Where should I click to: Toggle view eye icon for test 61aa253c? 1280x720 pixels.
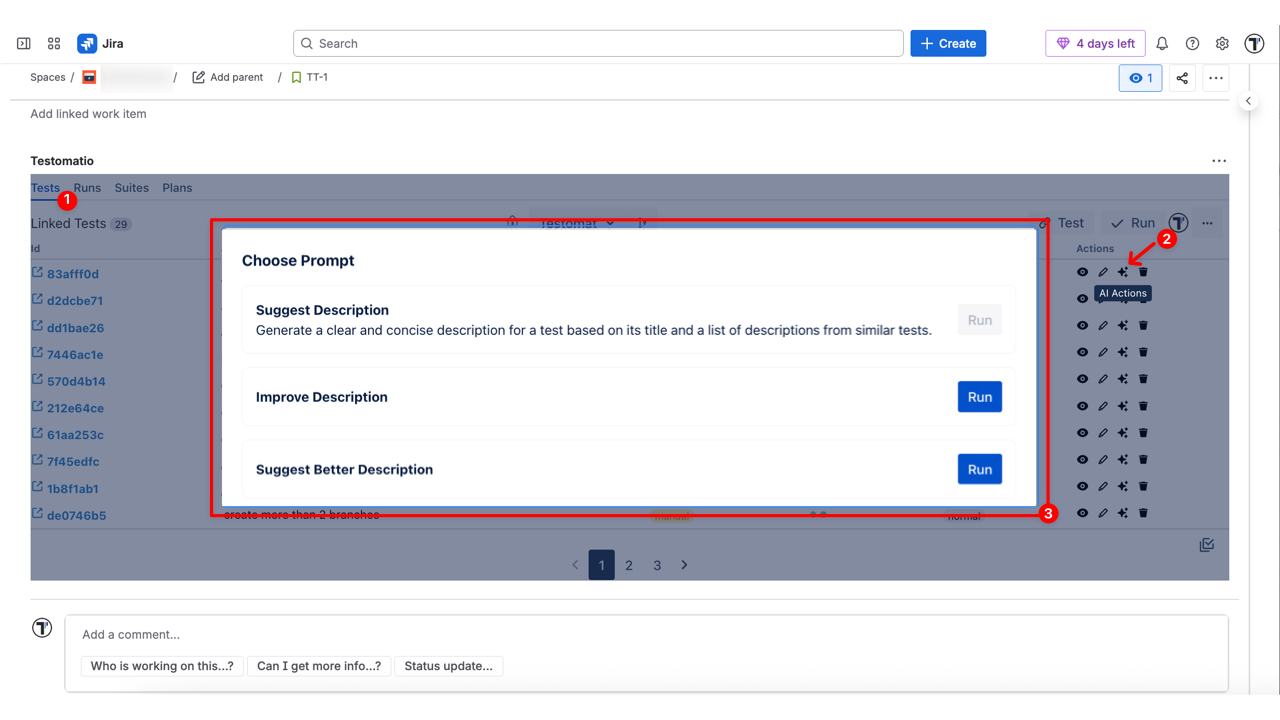point(1082,433)
